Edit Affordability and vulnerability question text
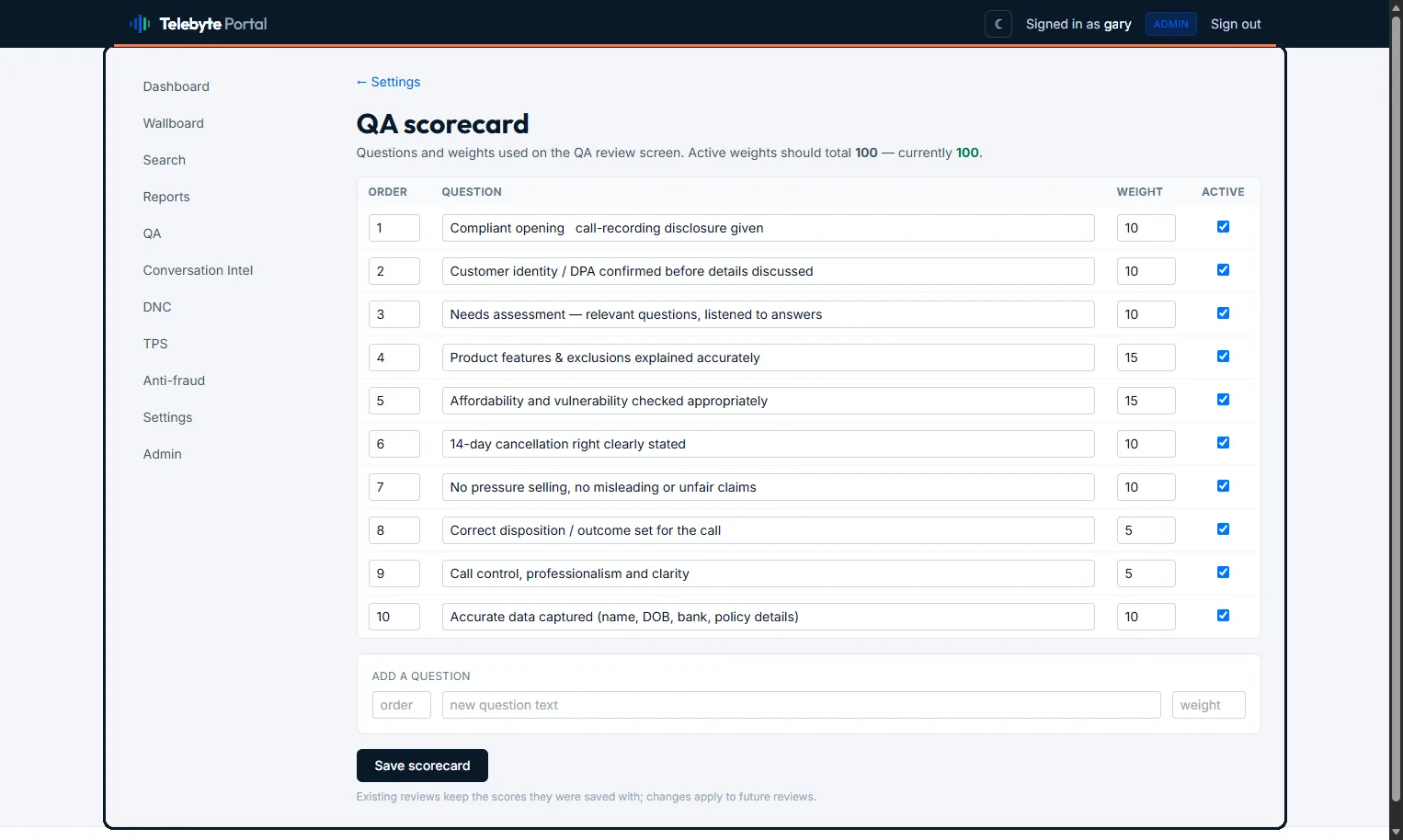1403x840 pixels. pos(768,401)
